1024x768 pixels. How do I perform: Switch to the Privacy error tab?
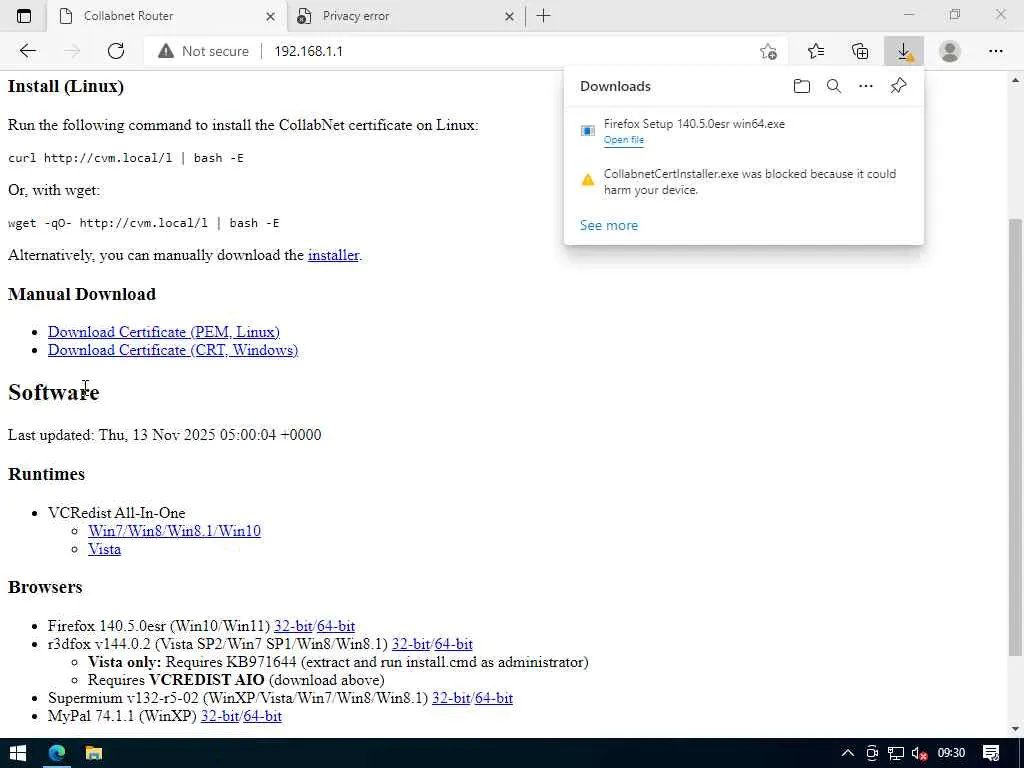click(405, 16)
